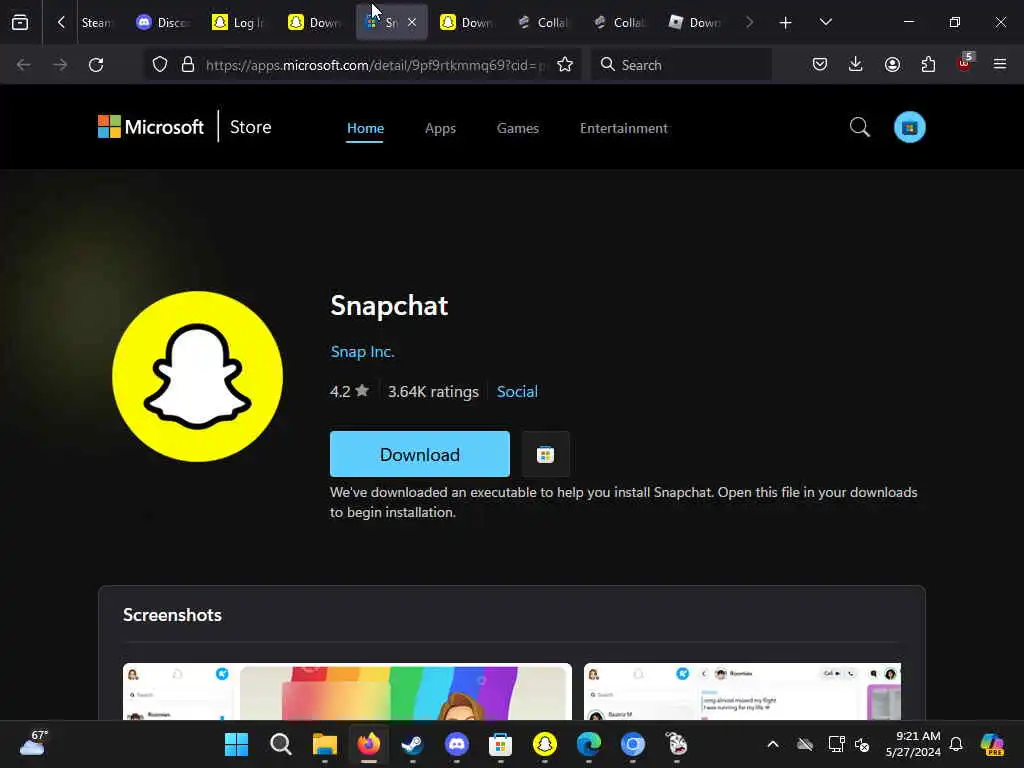Select the Entertainment navigation item
This screenshot has height=768, width=1024.
(624, 128)
